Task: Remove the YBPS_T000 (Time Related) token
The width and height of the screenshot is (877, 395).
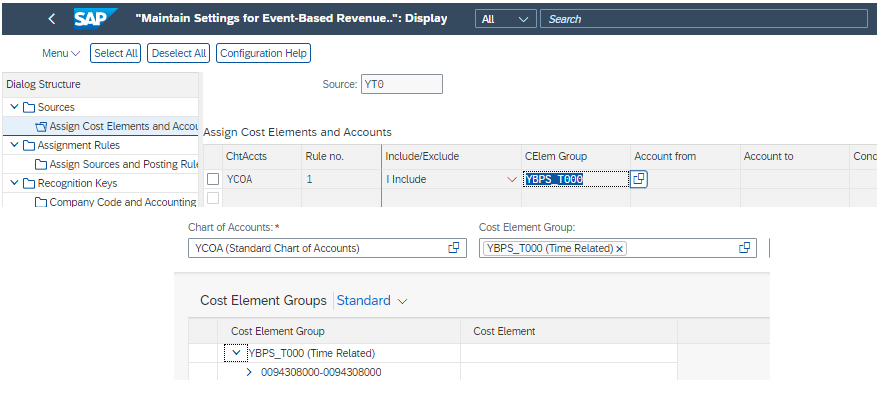Action: pyautogui.click(x=619, y=249)
